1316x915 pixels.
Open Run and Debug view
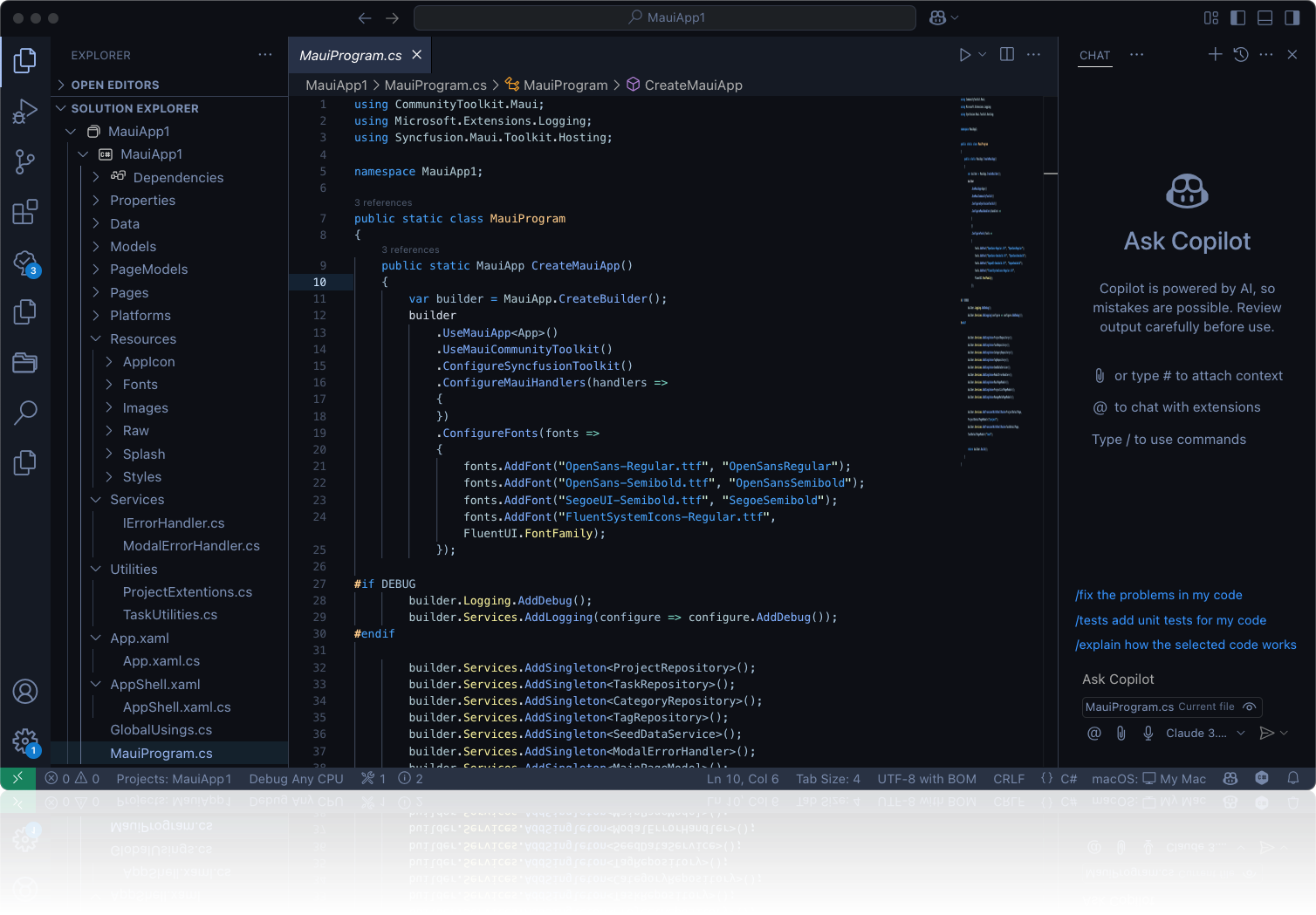[x=25, y=112]
